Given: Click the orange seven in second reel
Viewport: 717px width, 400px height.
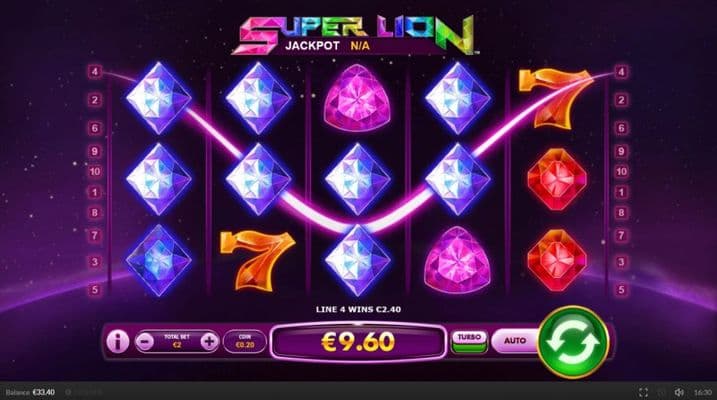Looking at the screenshot, I should pyautogui.click(x=257, y=261).
